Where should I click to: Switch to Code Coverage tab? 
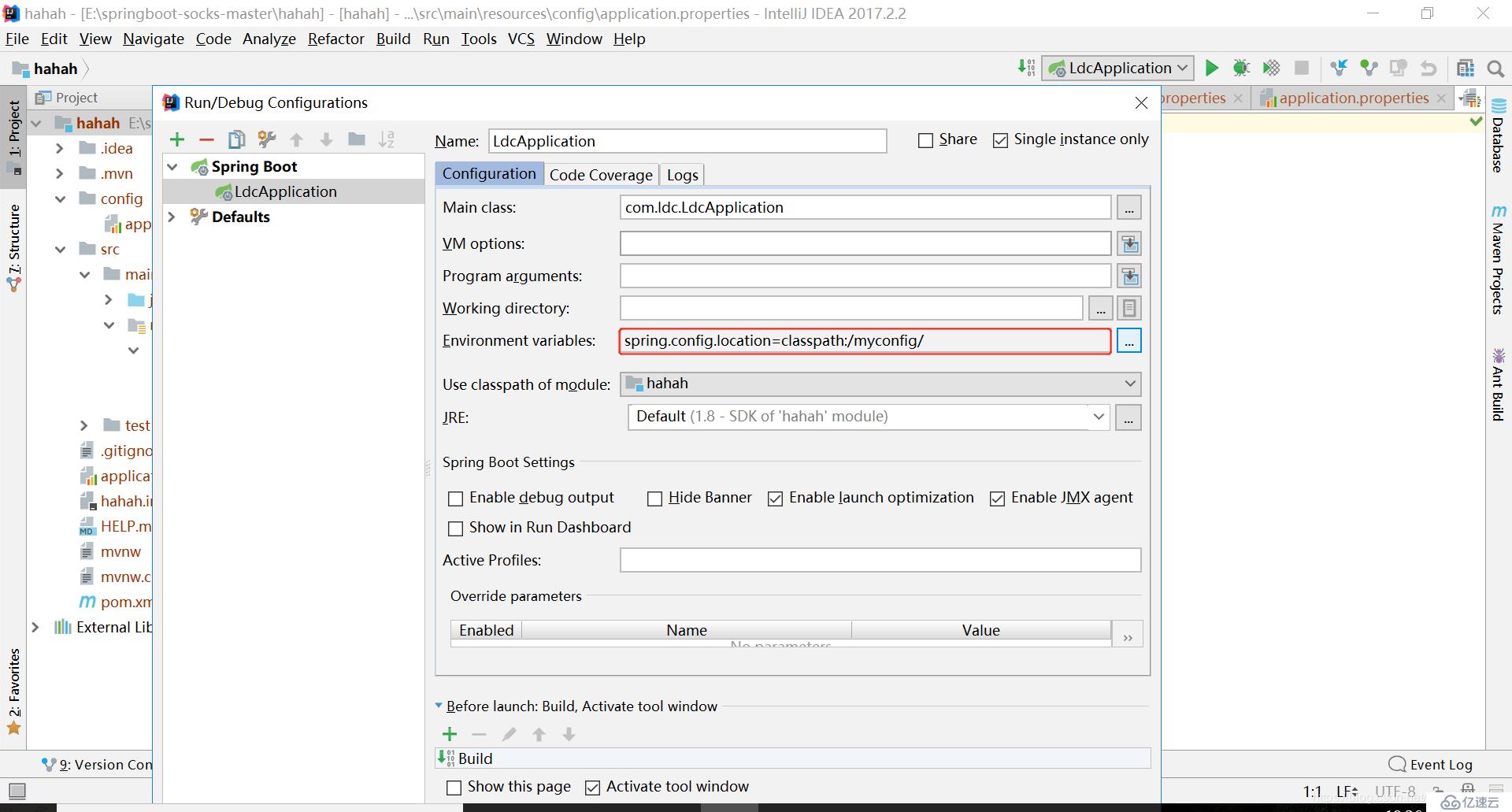[601, 175]
